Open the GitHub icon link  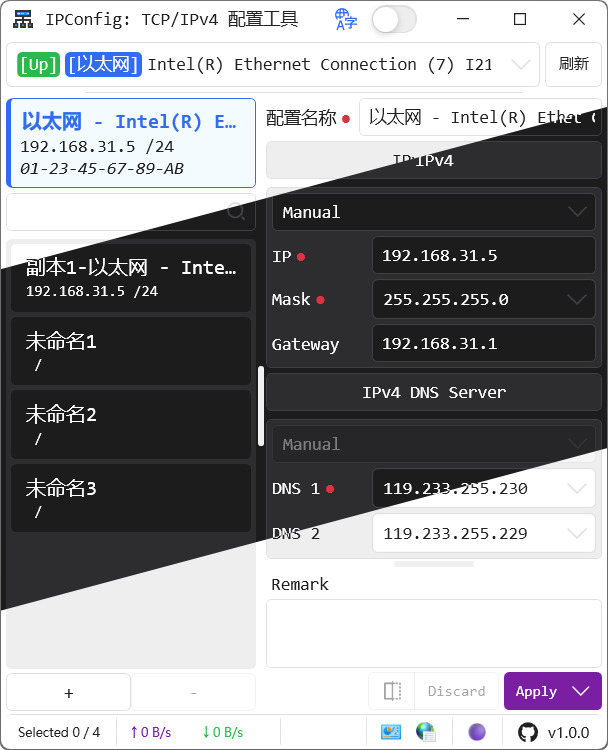click(x=528, y=732)
